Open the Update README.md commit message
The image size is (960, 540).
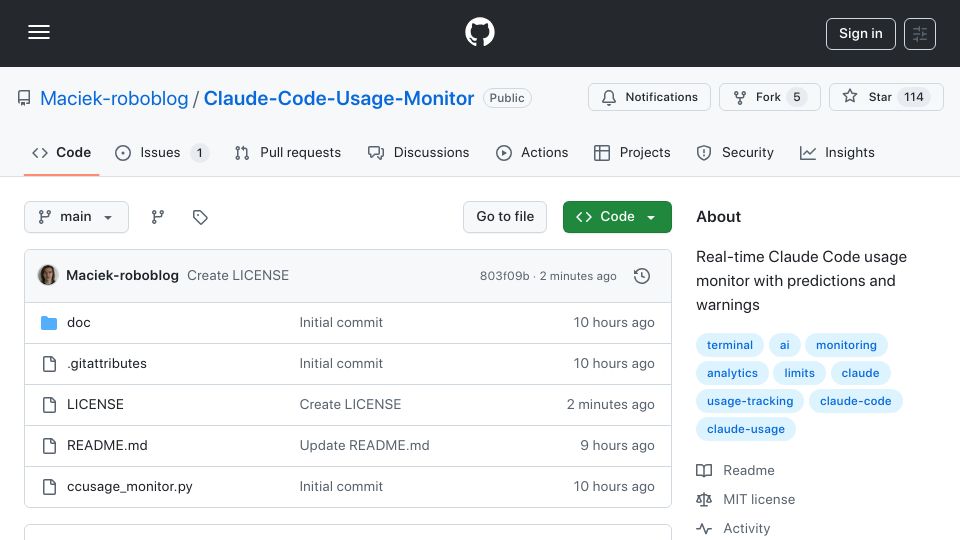(x=364, y=446)
